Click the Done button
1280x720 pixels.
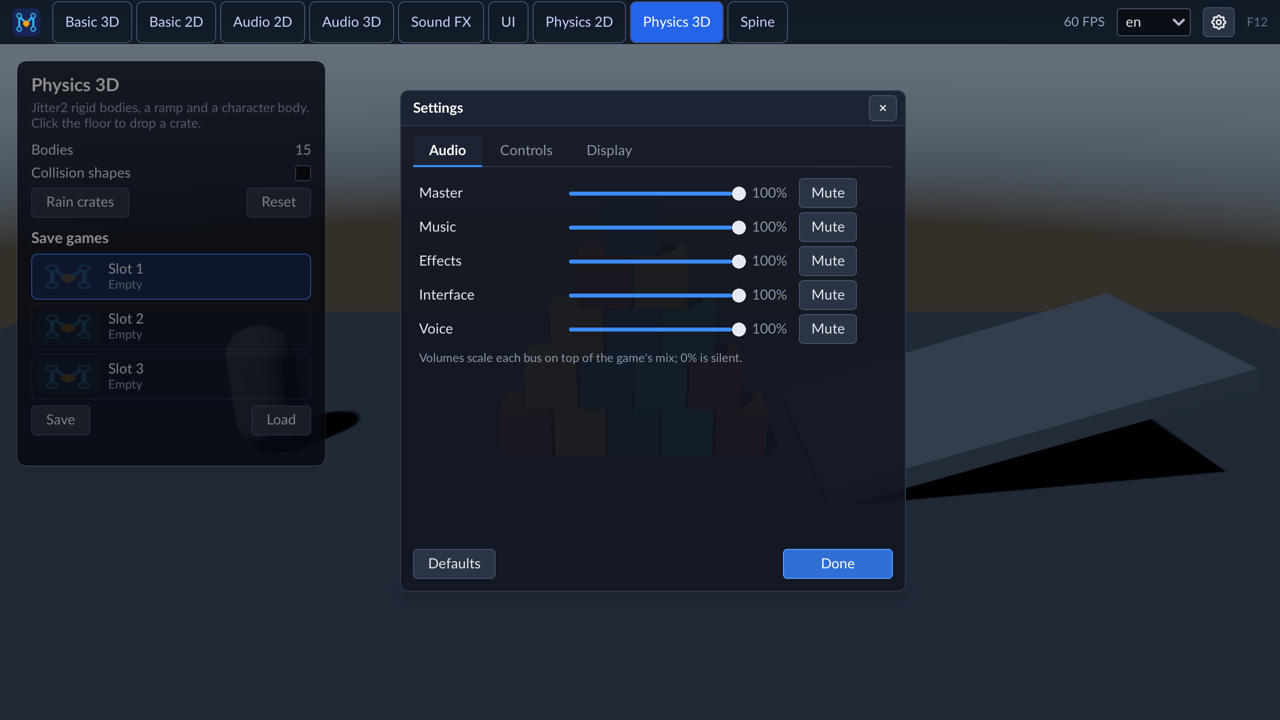(x=837, y=564)
